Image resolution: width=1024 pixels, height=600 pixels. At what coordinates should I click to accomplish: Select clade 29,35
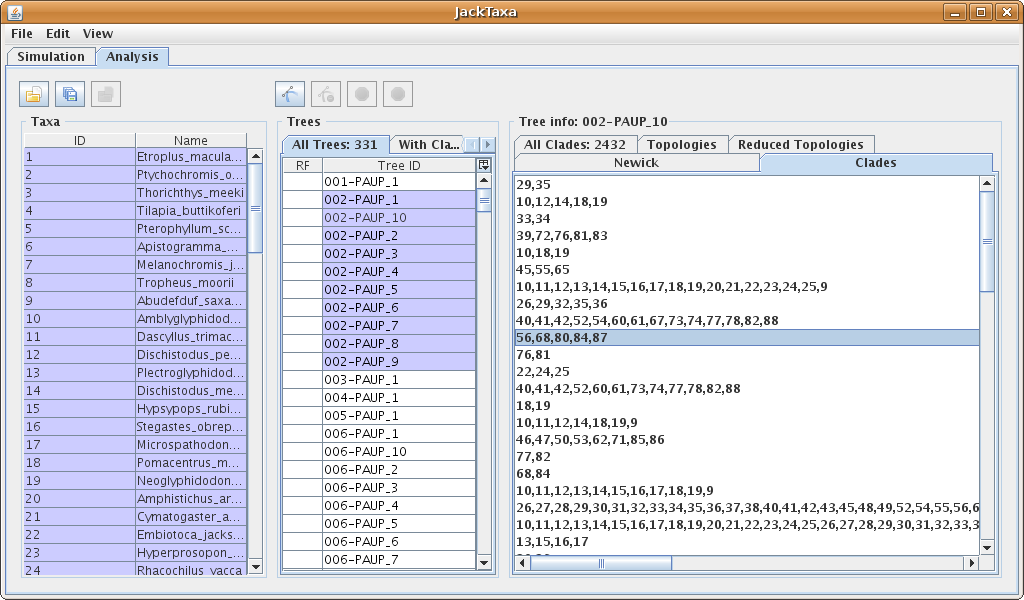(x=747, y=185)
